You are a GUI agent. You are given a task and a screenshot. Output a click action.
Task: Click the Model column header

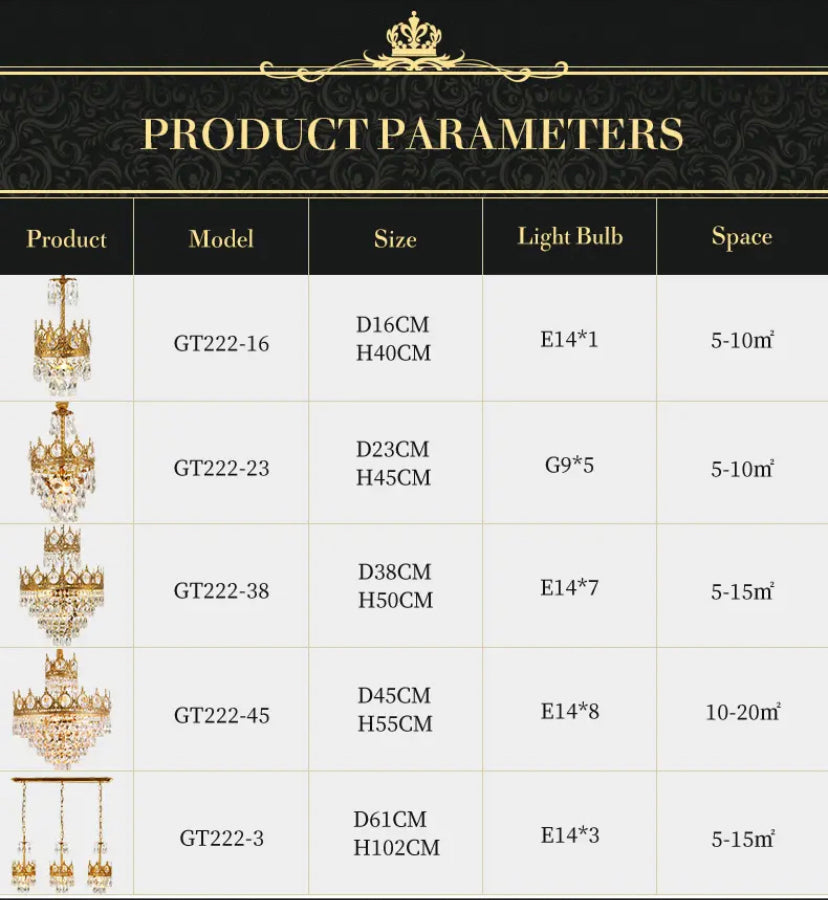point(221,239)
